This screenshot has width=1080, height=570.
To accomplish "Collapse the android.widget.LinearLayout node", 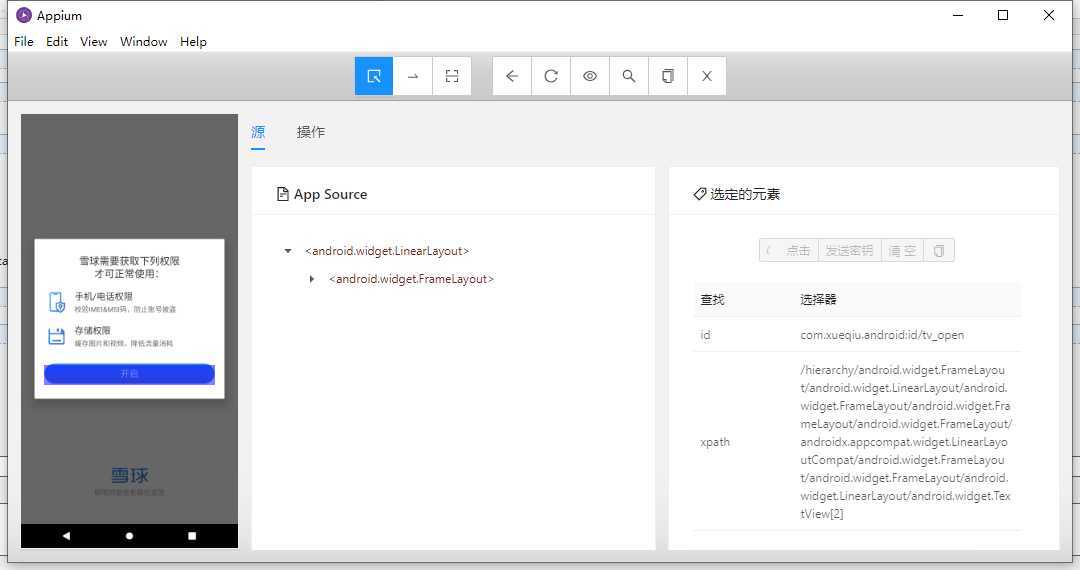I will (288, 251).
